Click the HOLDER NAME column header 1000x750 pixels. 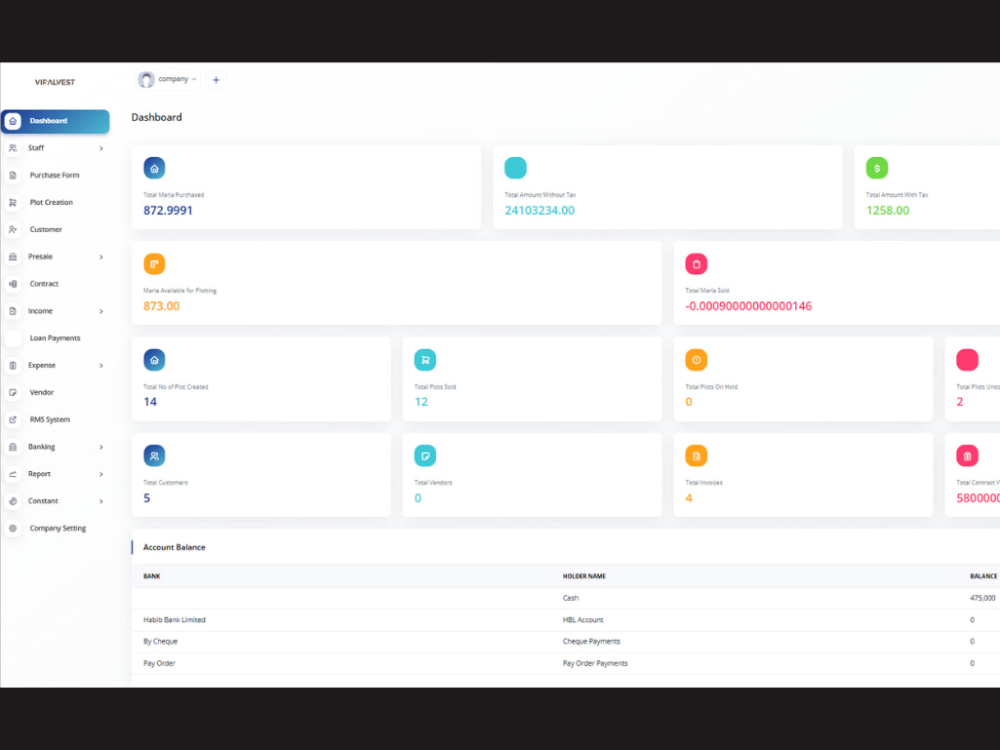pyautogui.click(x=584, y=577)
